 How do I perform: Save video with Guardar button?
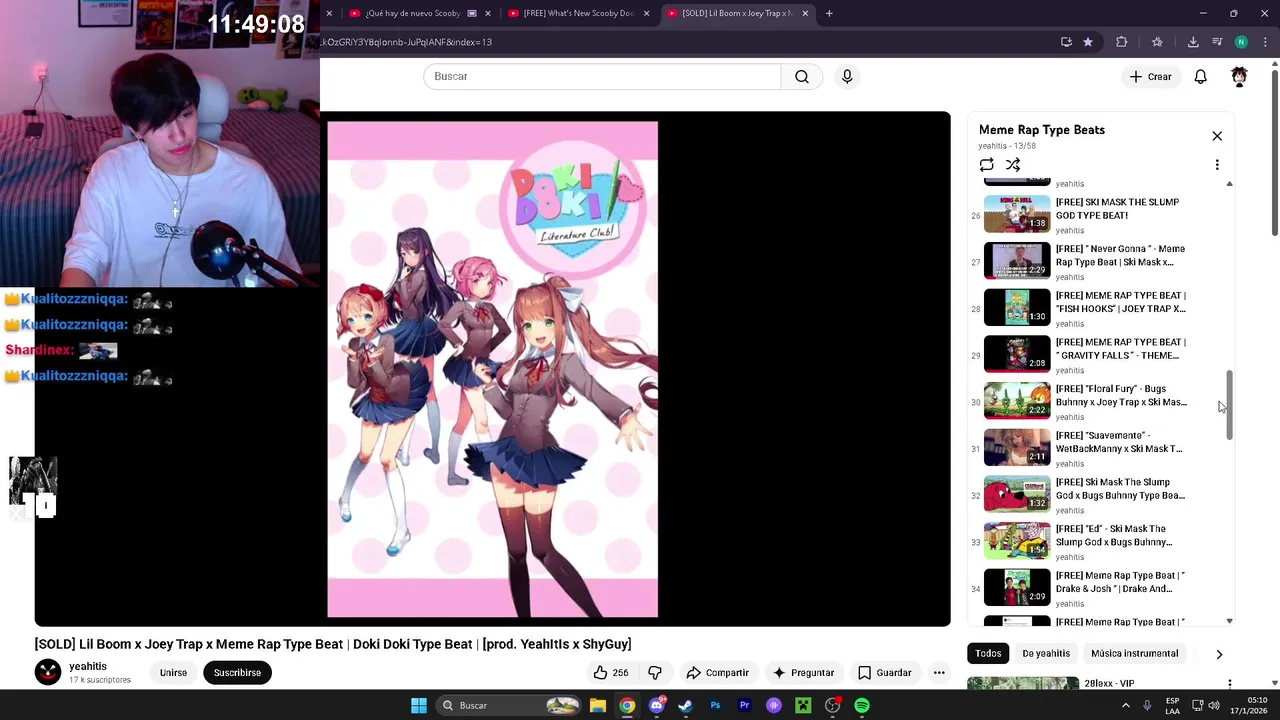885,673
